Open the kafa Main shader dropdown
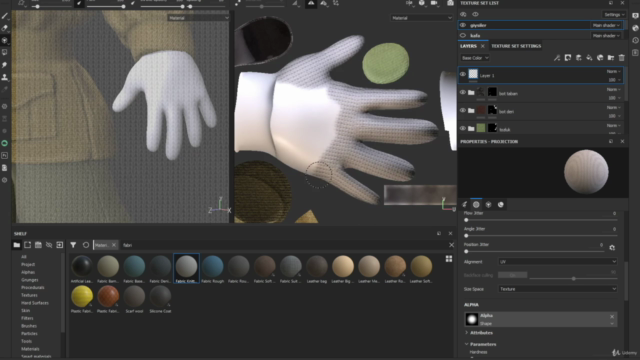The width and height of the screenshot is (640, 360). coord(606,36)
